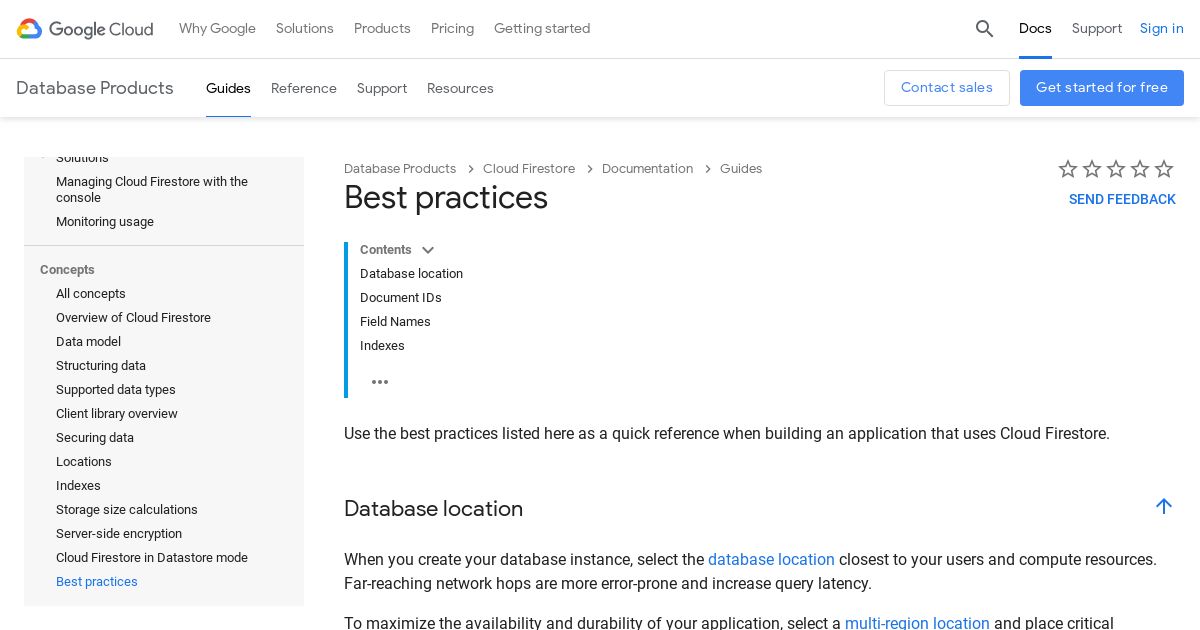The height and width of the screenshot is (630, 1200).
Task: Open the Guides breadcrumb
Action: [741, 169]
